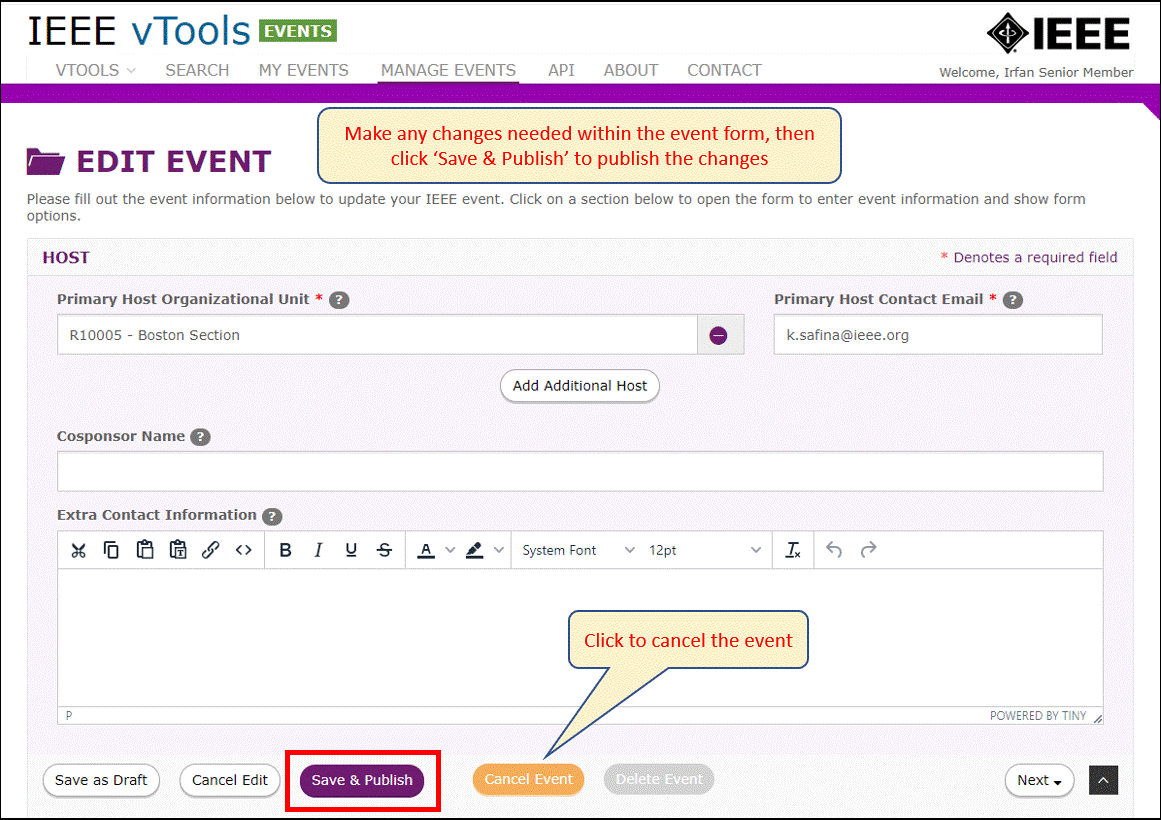Click the Add Additional Host button
Viewport: 1161px width, 820px height.
click(x=580, y=386)
